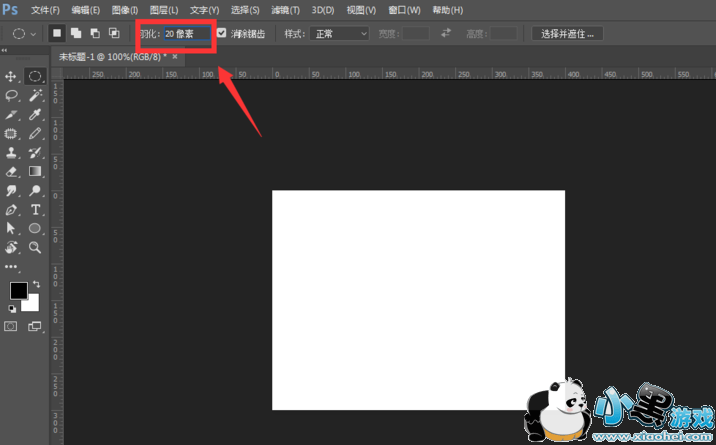Open the 视图(V) menu
The image size is (716, 445).
[x=361, y=10]
